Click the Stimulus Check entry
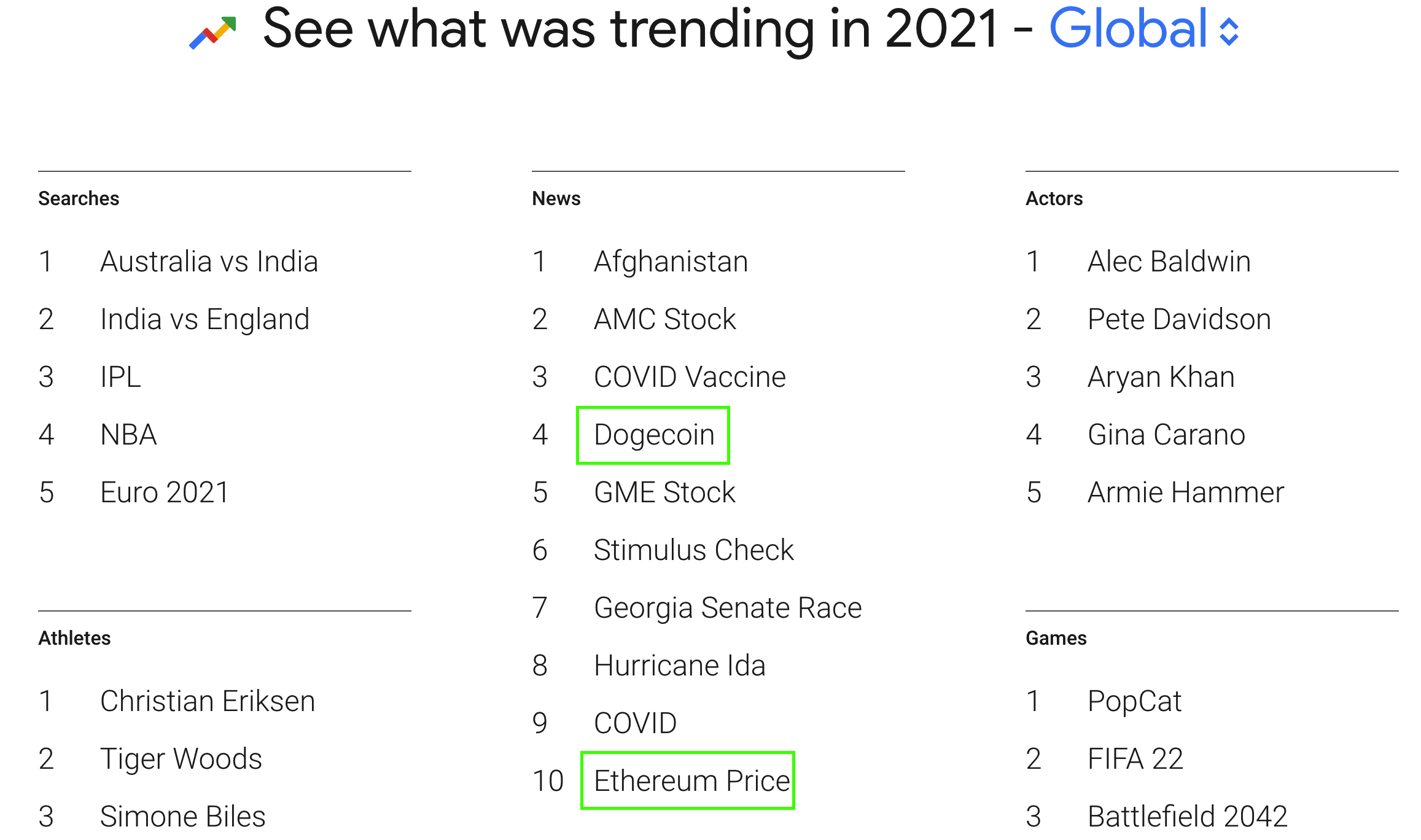Viewport: 1421px width, 840px height. tap(694, 550)
